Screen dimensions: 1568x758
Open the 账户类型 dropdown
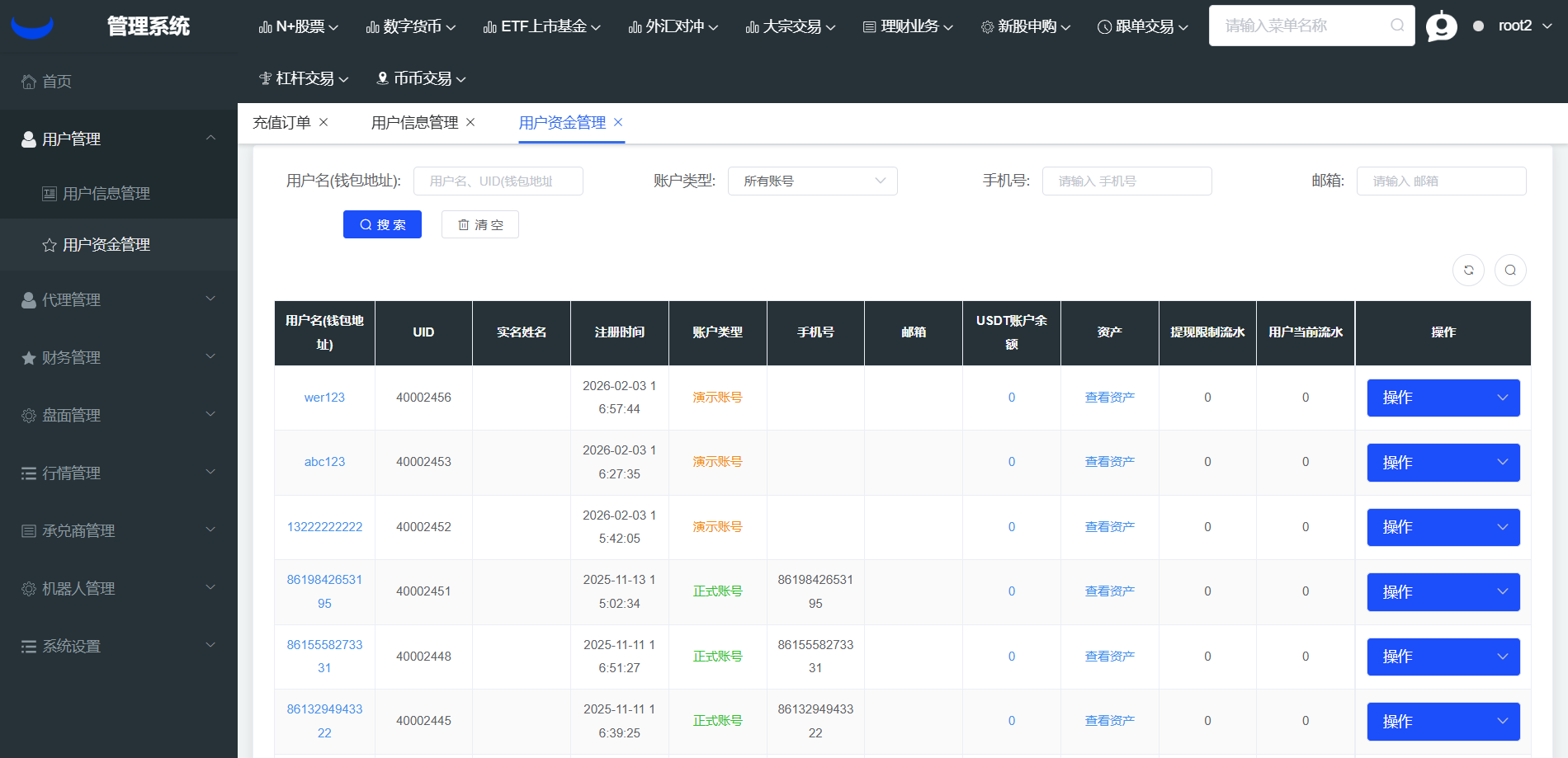tap(812, 181)
